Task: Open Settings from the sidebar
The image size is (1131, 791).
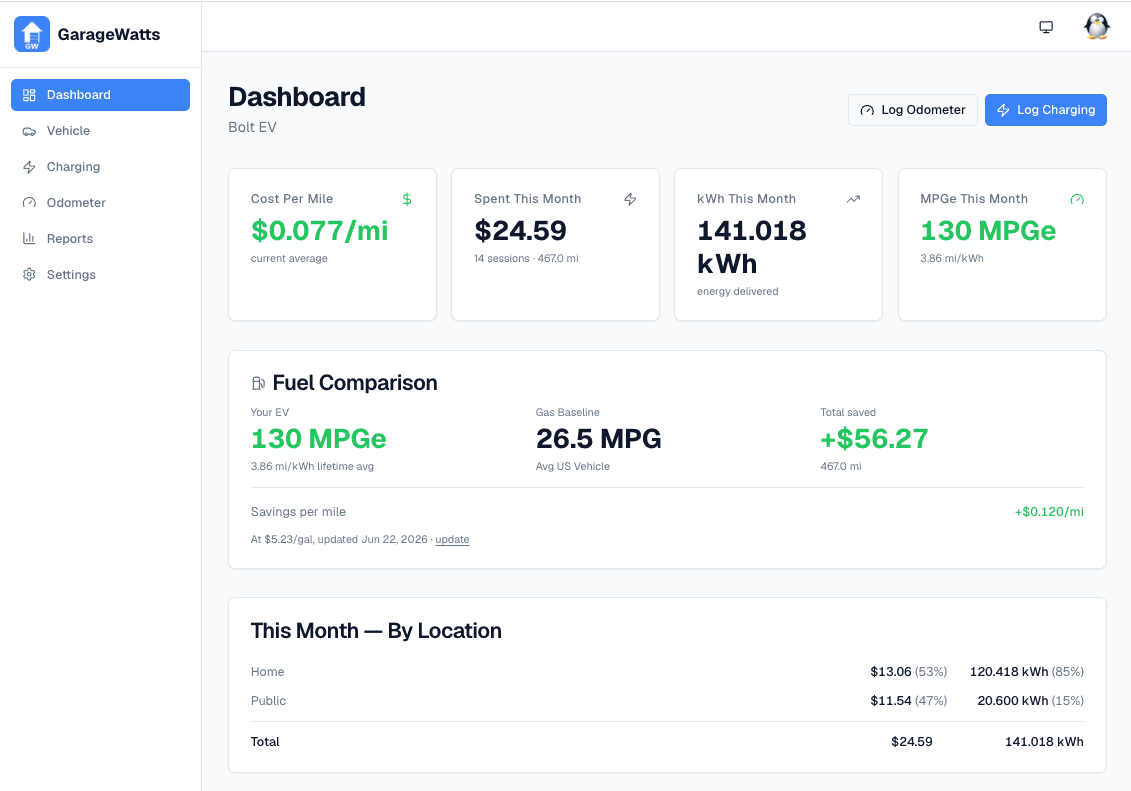Action: coord(100,275)
